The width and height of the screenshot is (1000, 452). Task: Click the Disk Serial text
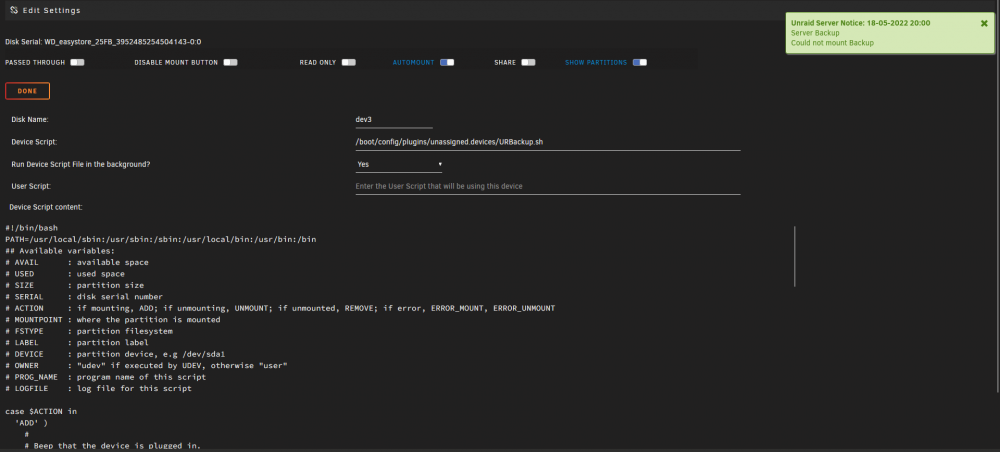tap(103, 42)
